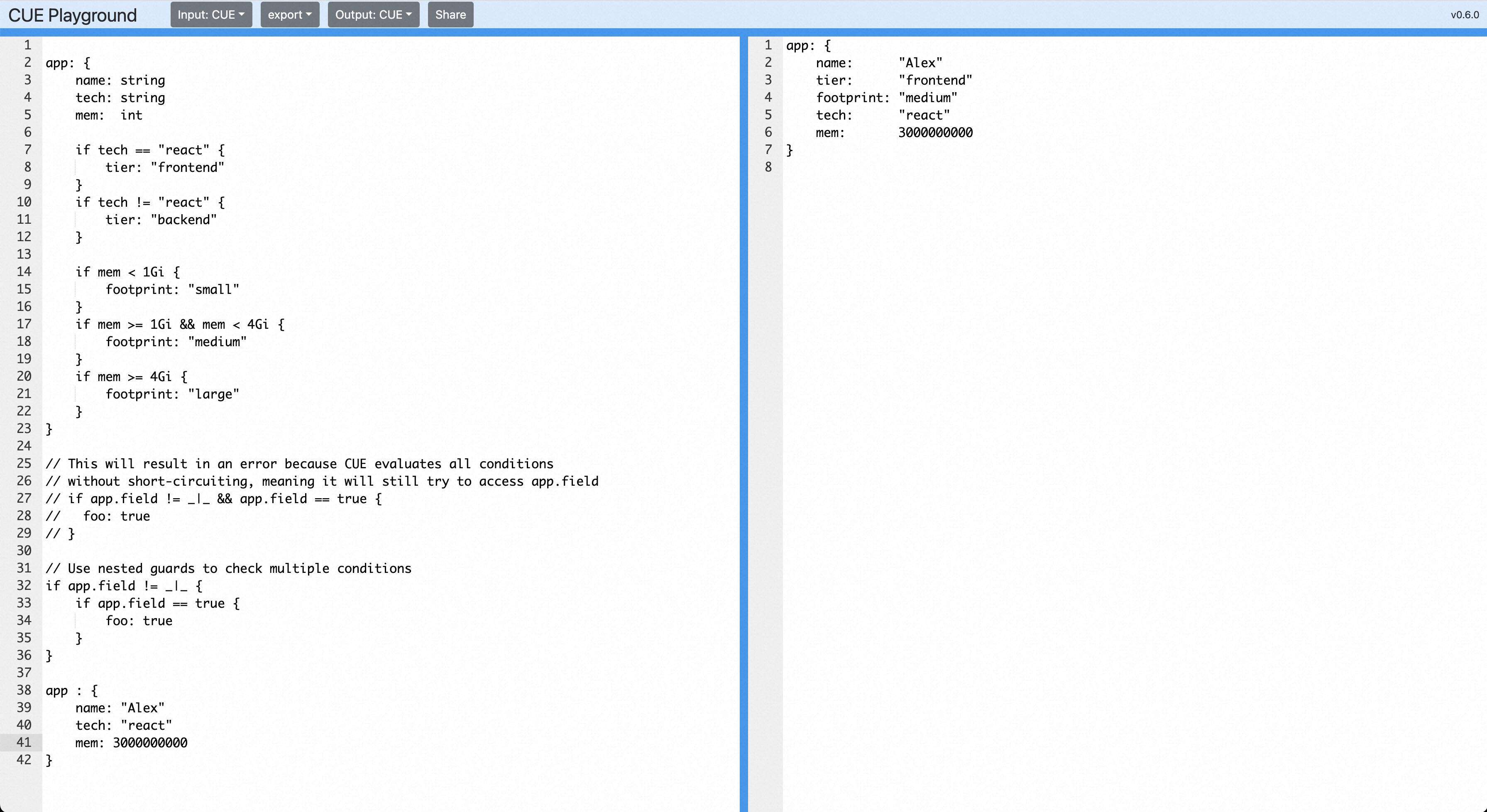
Task: Place cursor on 'name: "Alex"' input line
Action: point(120,707)
